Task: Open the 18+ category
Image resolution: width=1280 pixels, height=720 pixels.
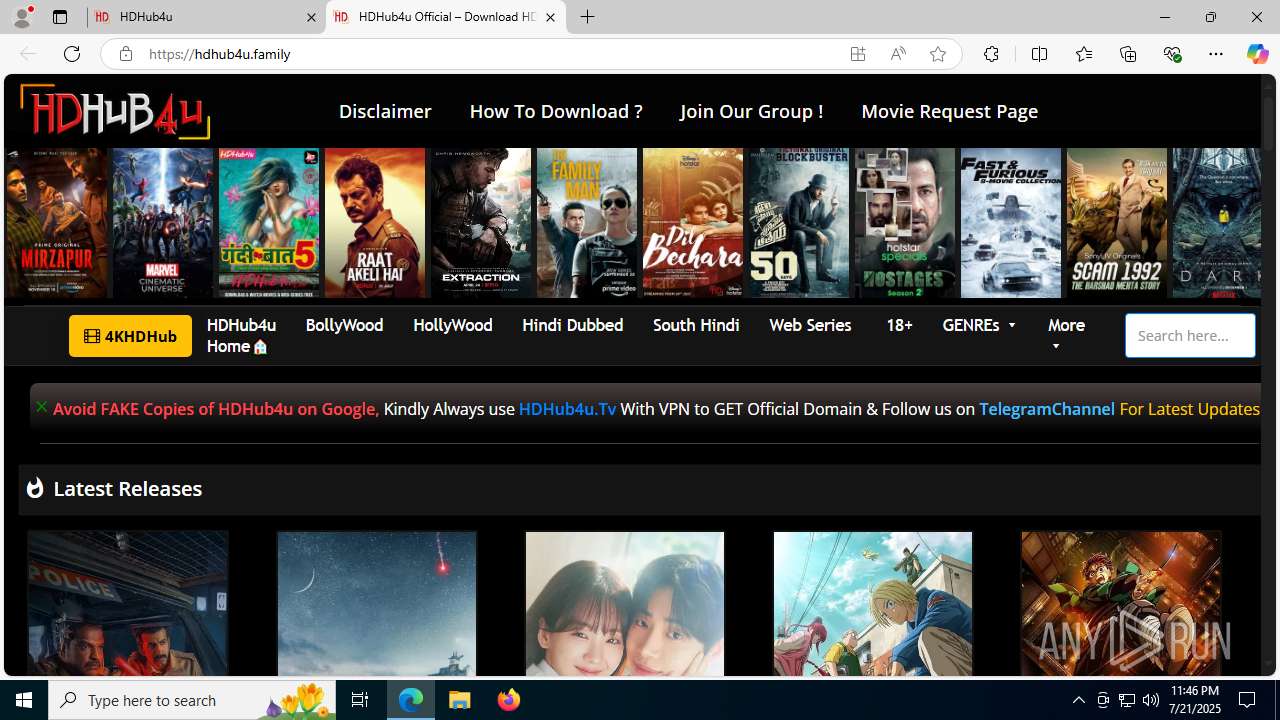Action: (x=899, y=325)
